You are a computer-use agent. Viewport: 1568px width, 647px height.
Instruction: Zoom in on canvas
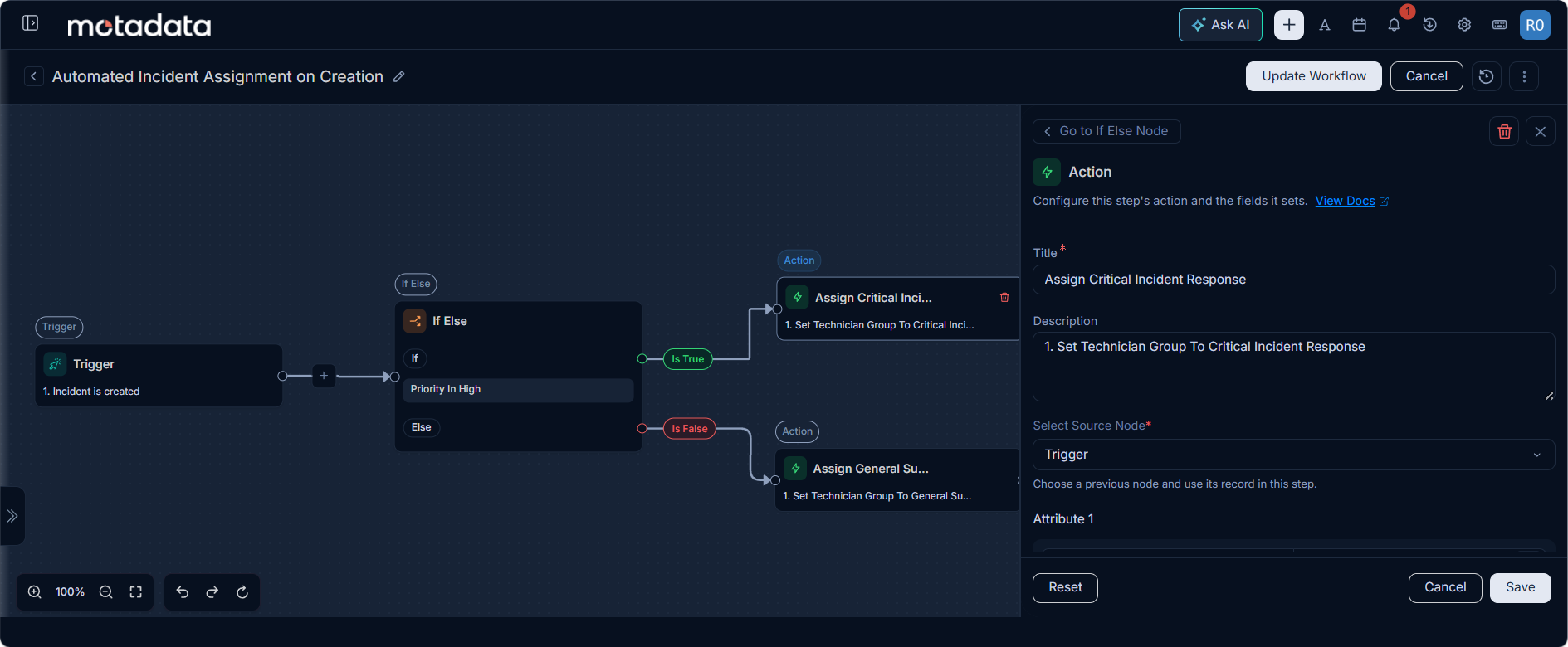tap(35, 592)
